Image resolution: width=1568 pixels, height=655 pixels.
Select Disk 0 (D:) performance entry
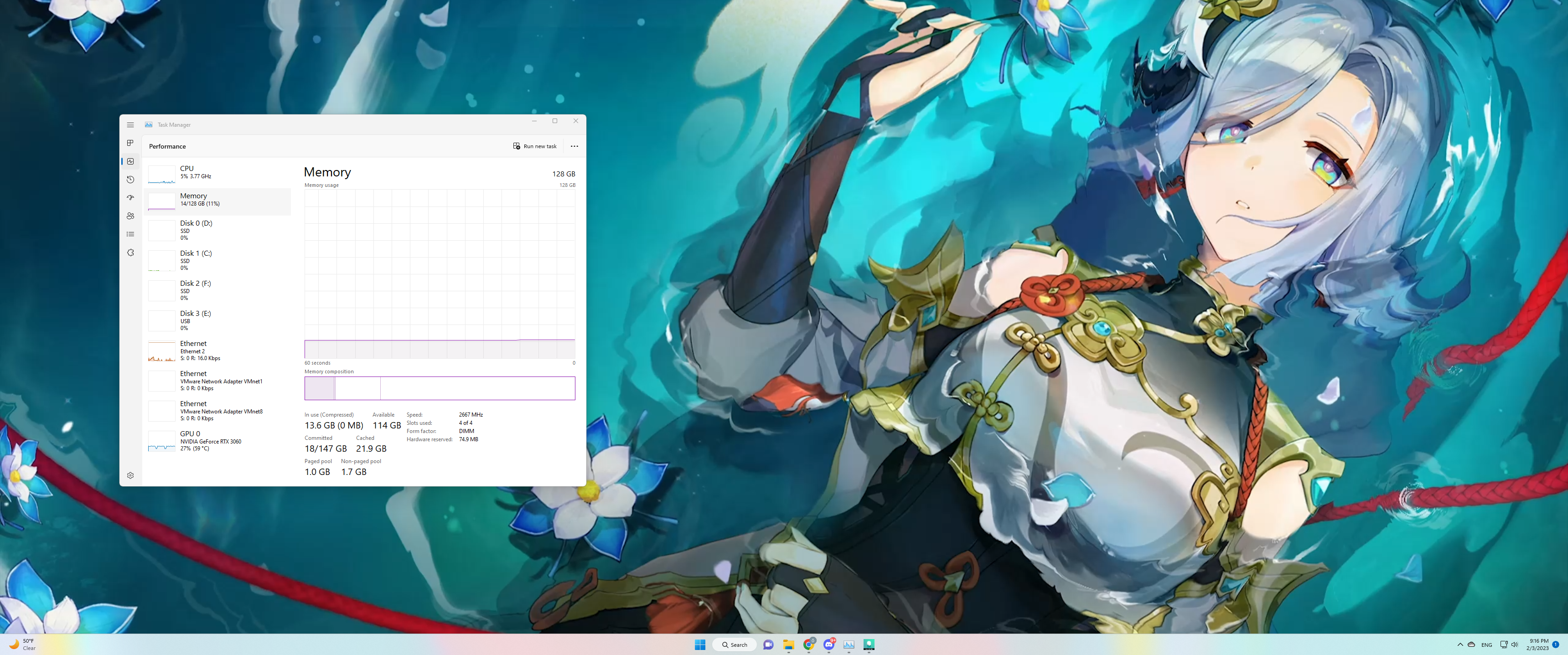(x=217, y=230)
